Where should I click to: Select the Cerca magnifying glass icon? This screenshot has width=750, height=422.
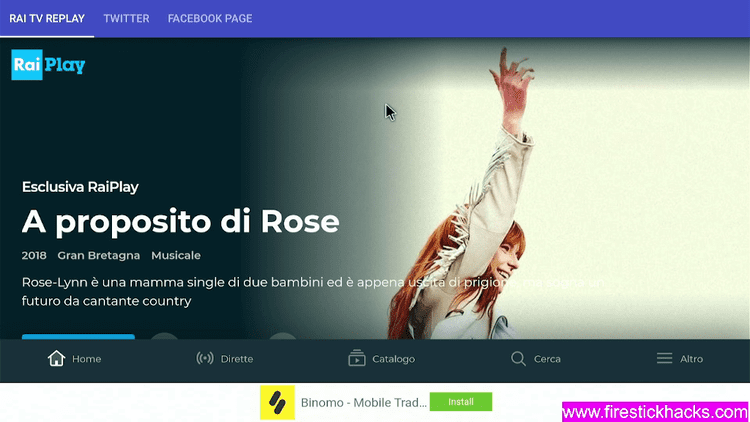518,358
